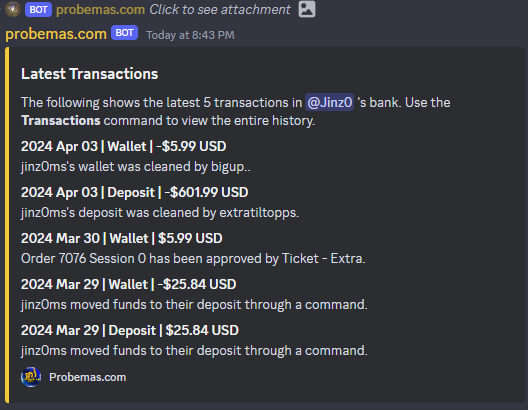Select the Mar 29 Wallet -$25.84 heading
528x410 pixels.
click(129, 284)
